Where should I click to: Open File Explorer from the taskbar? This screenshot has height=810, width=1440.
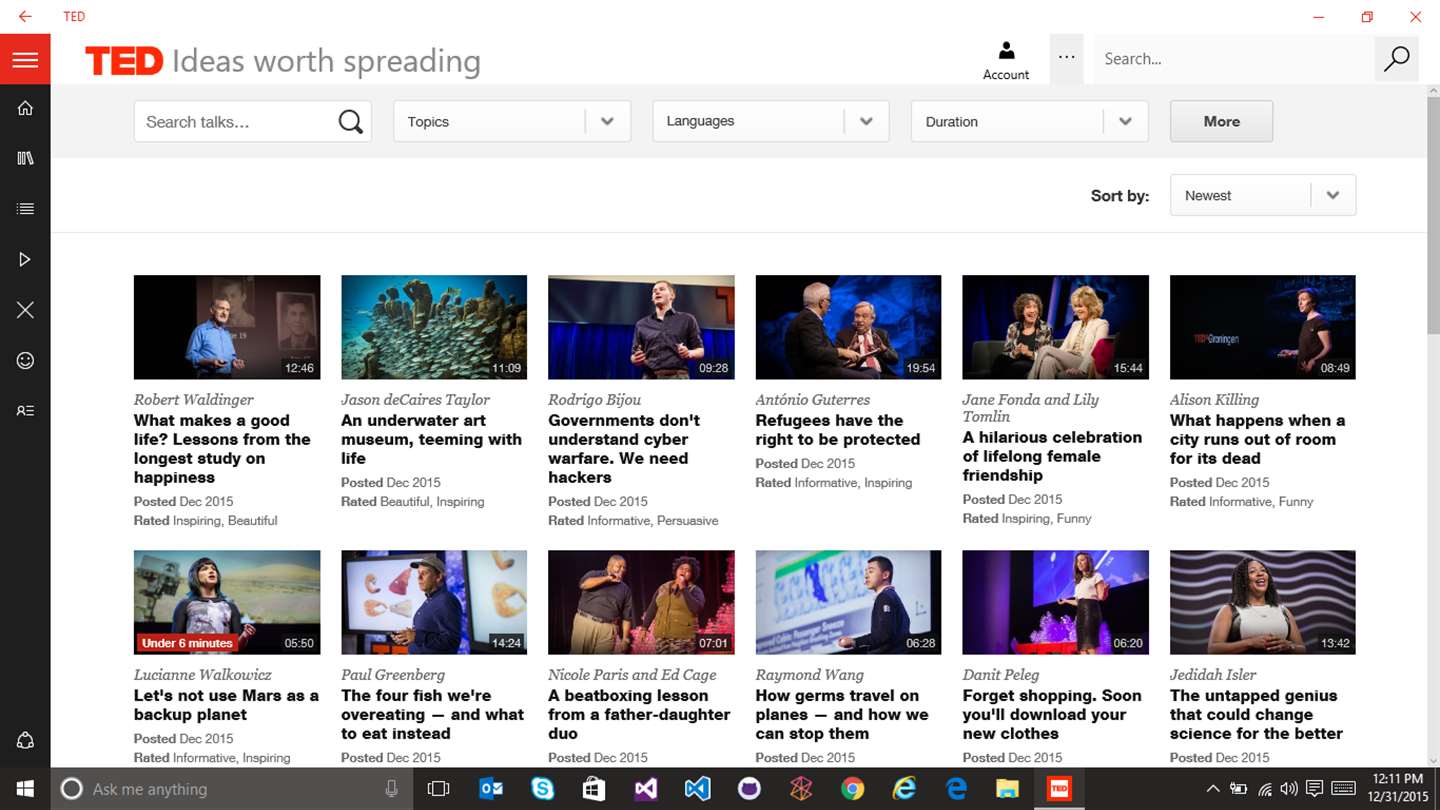click(1008, 789)
